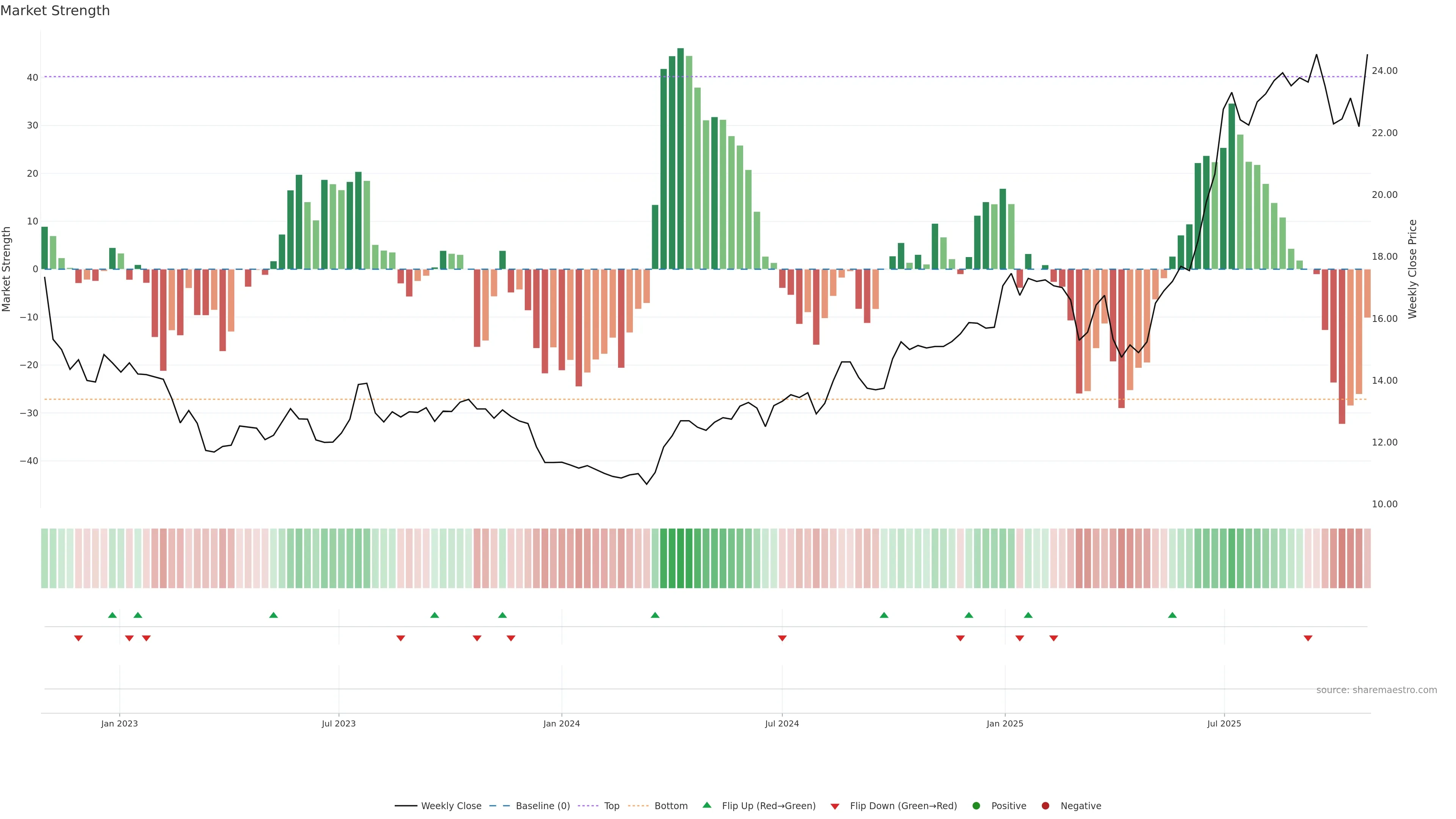Click the Weekly Close Price axis title
Image resolution: width=1456 pixels, height=819 pixels.
click(x=1412, y=269)
